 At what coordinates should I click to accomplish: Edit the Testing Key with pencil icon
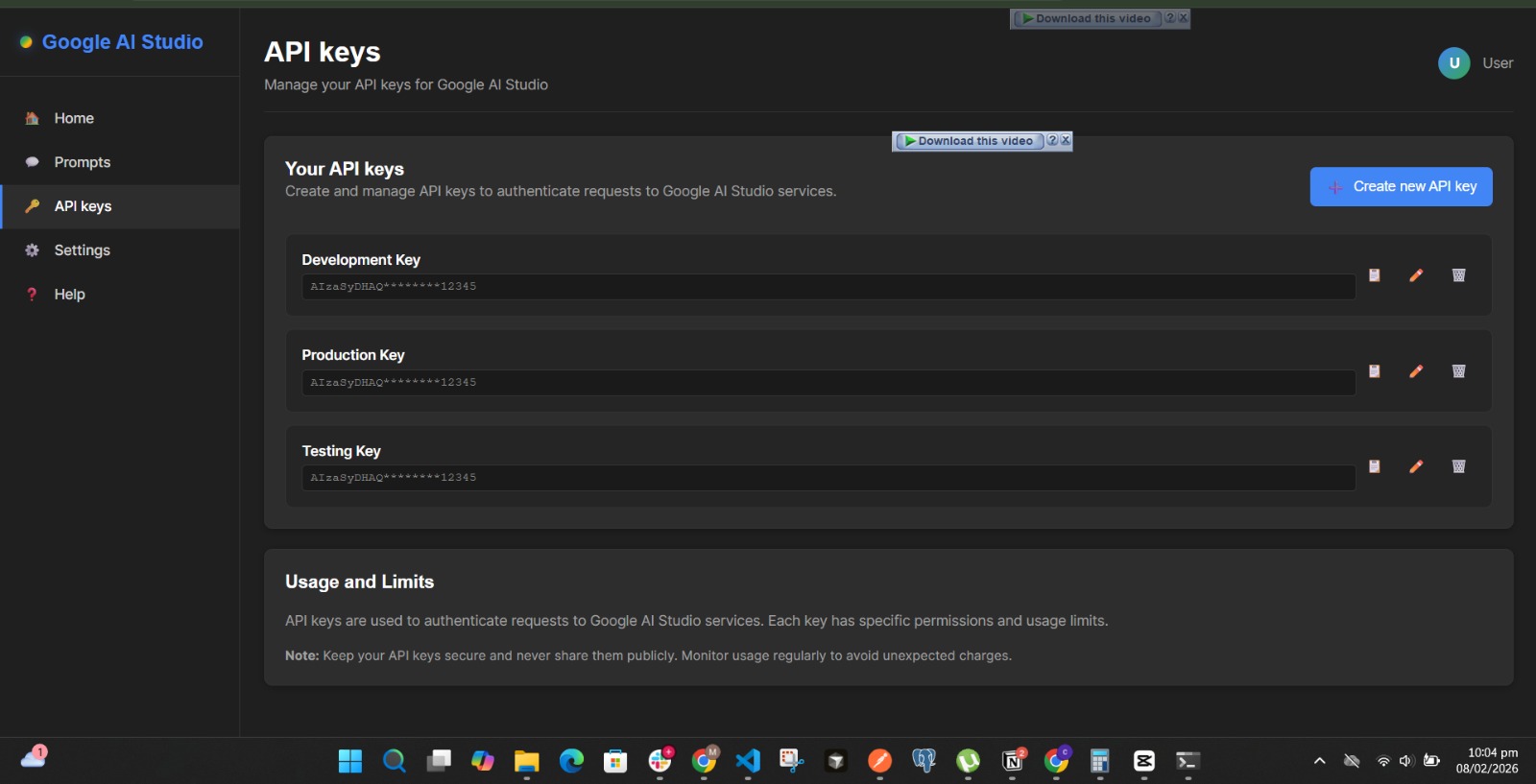1416,466
